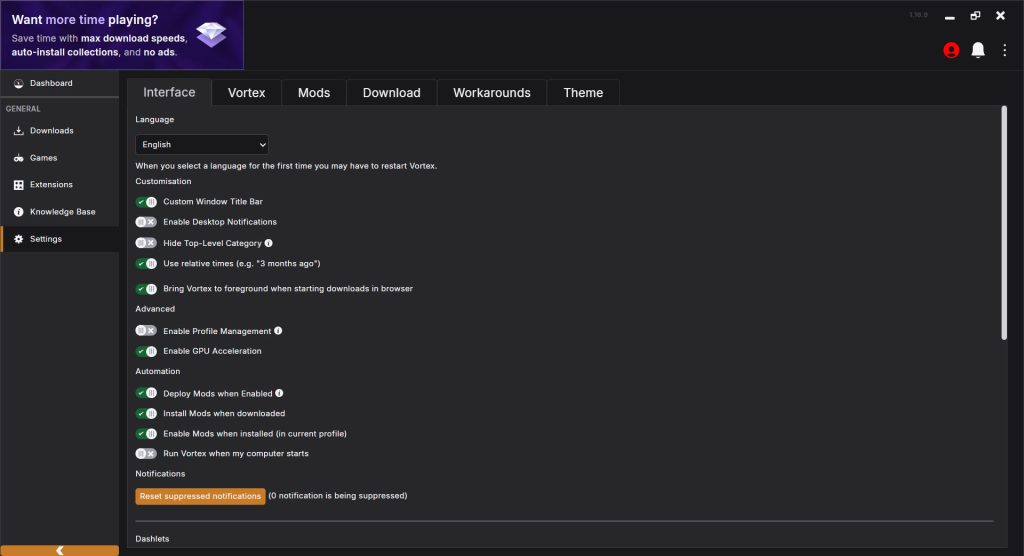Switch to the Mods tab
Image resolution: width=1024 pixels, height=556 pixels.
pyautogui.click(x=314, y=93)
